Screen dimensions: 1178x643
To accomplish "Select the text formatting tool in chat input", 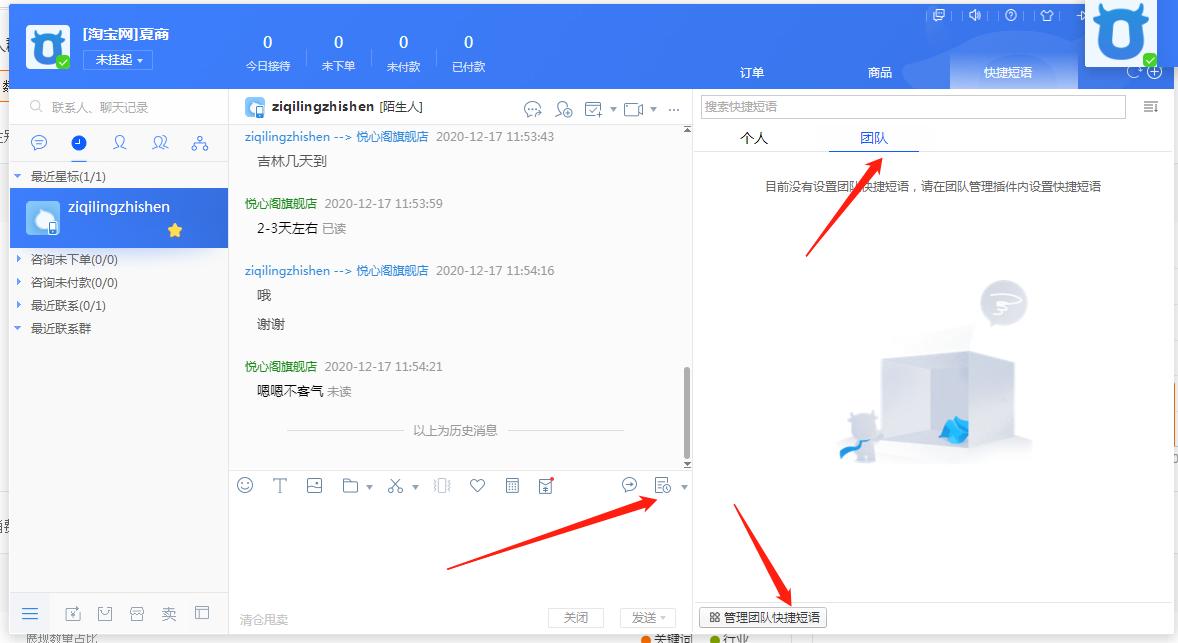I will (280, 485).
